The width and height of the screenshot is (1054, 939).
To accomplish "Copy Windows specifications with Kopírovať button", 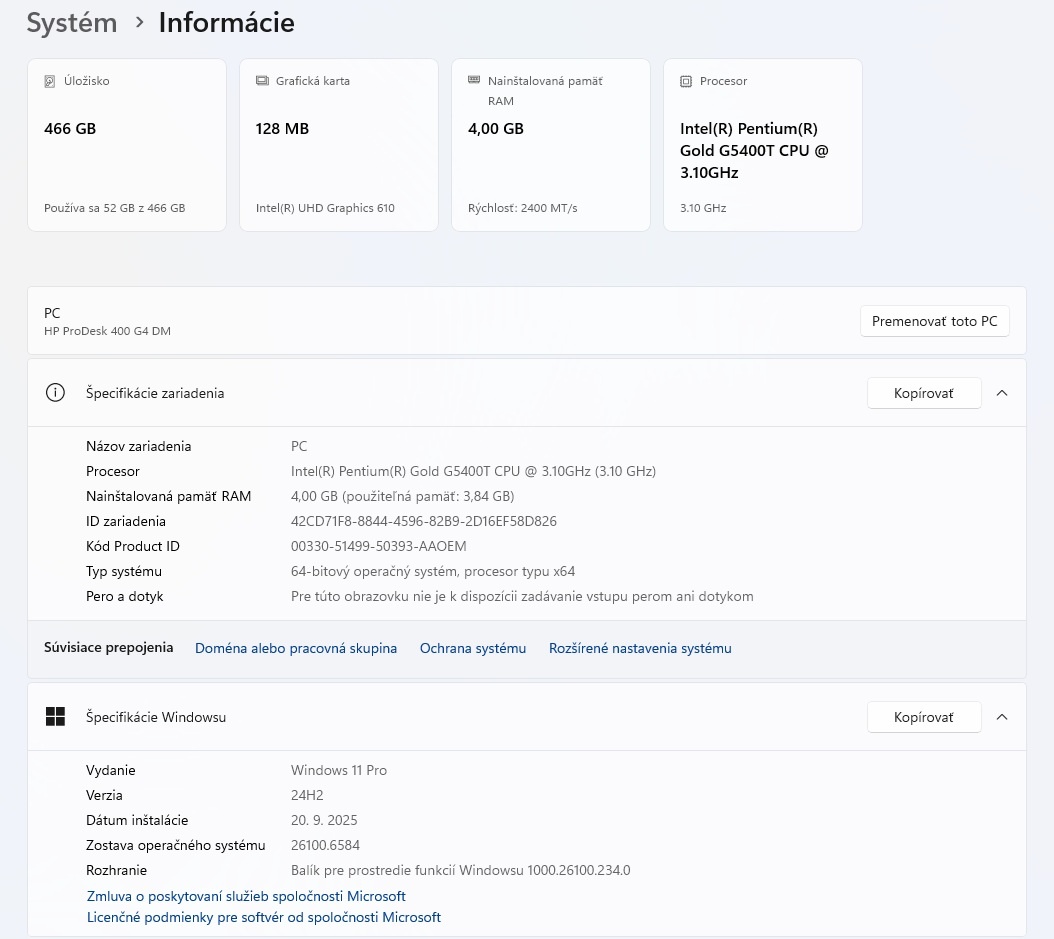I will (x=923, y=717).
